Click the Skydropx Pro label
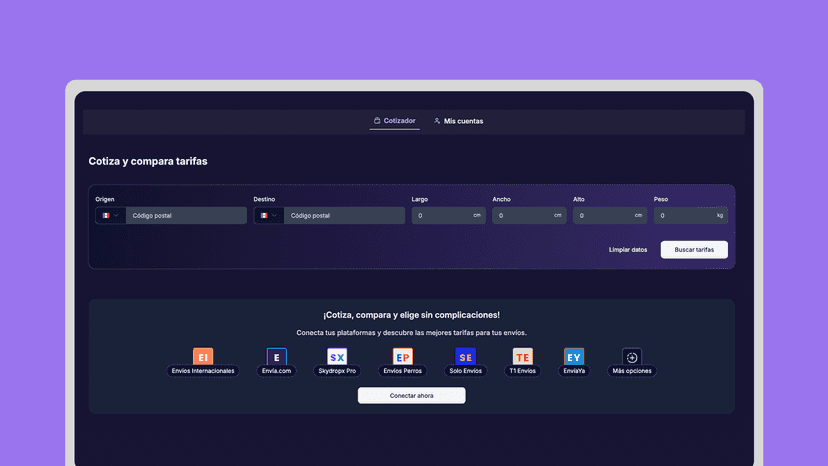Image resolution: width=828 pixels, height=466 pixels. click(x=337, y=371)
